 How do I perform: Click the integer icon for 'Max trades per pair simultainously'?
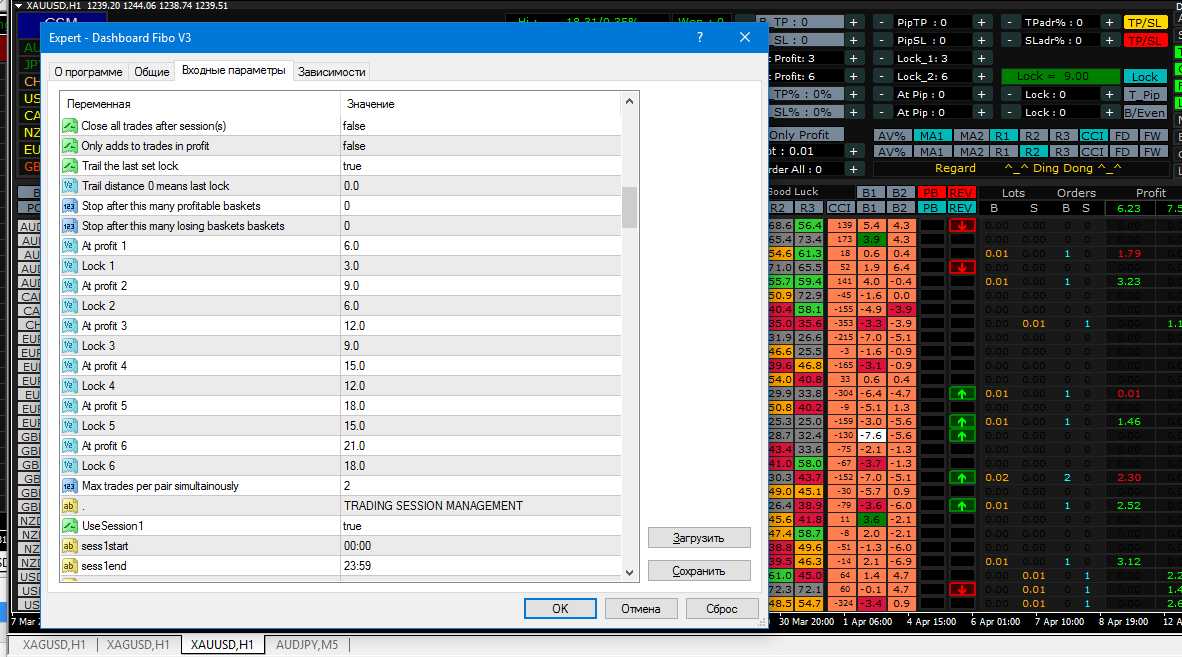coord(69,486)
